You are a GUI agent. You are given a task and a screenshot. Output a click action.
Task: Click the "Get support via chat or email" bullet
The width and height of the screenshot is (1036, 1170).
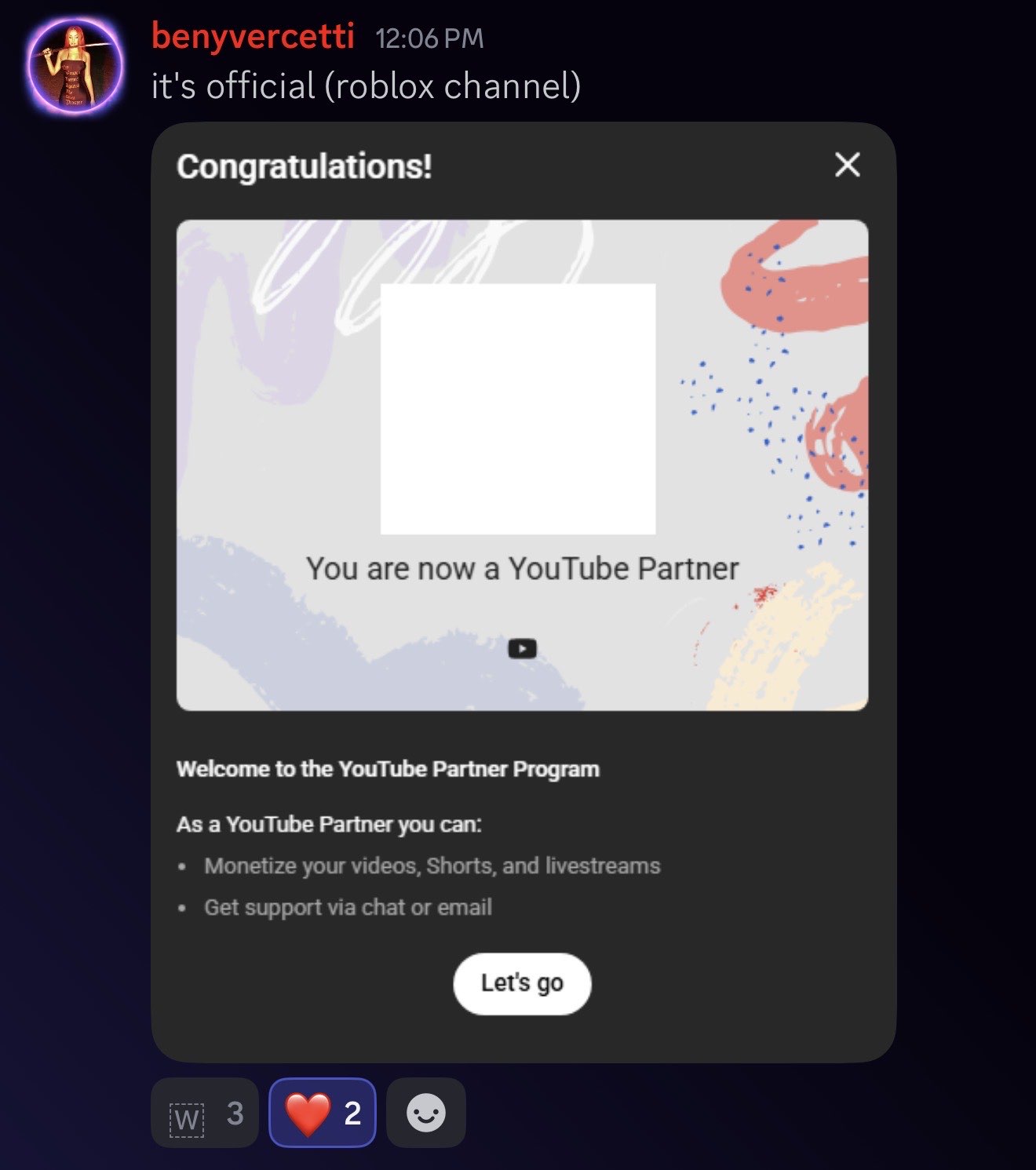pos(348,907)
